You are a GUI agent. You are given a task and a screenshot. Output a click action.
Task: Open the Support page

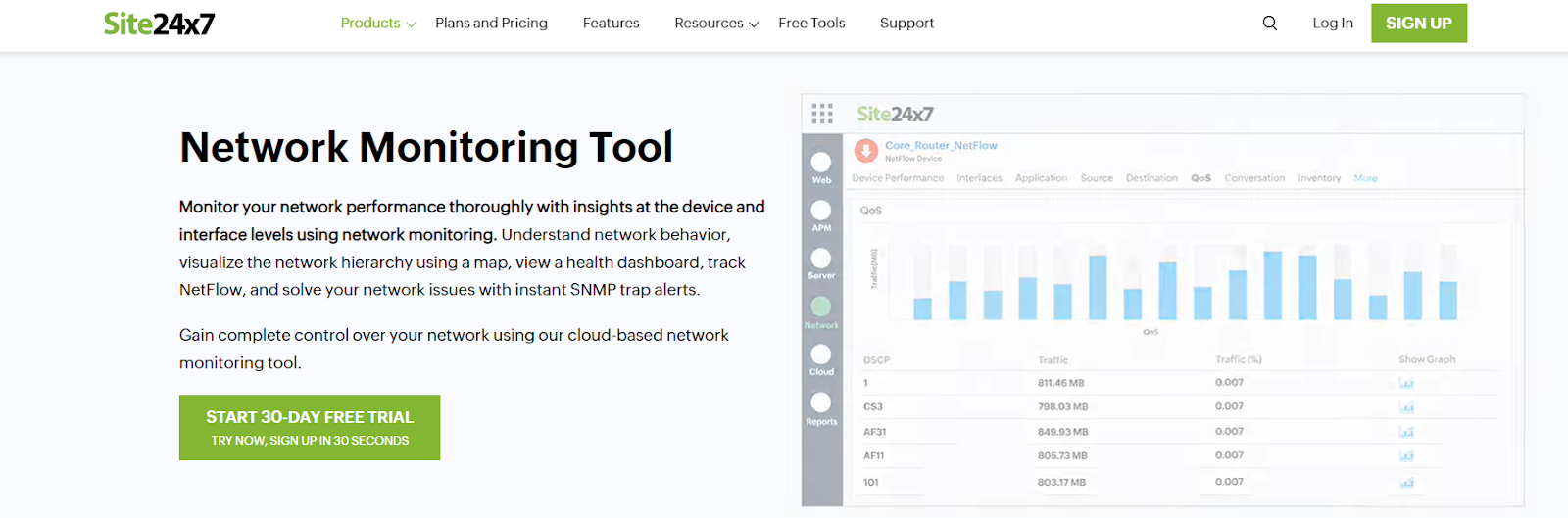906,23
